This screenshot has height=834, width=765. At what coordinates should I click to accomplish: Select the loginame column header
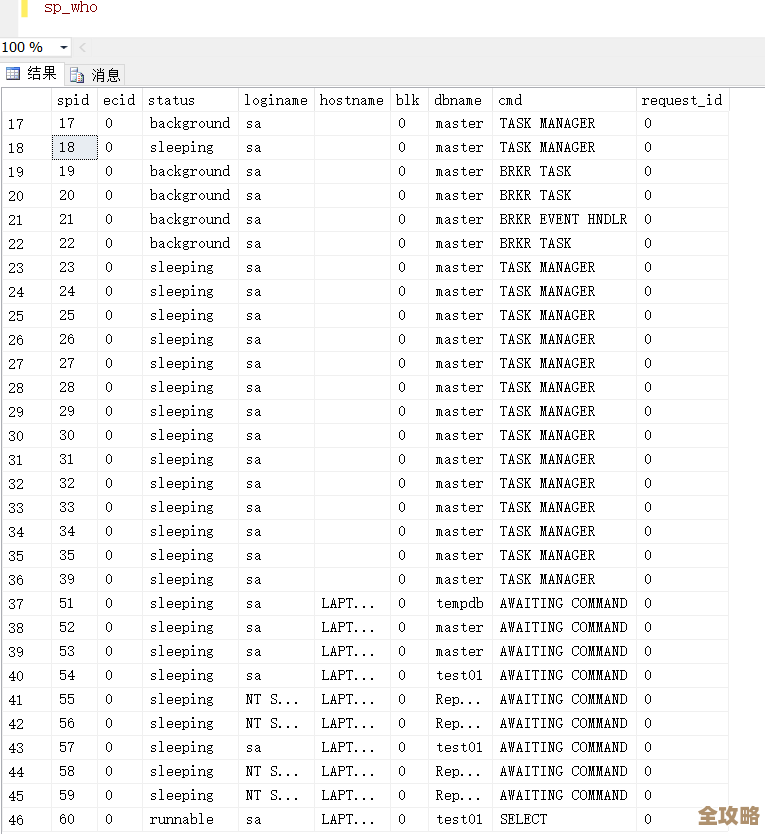(x=275, y=100)
